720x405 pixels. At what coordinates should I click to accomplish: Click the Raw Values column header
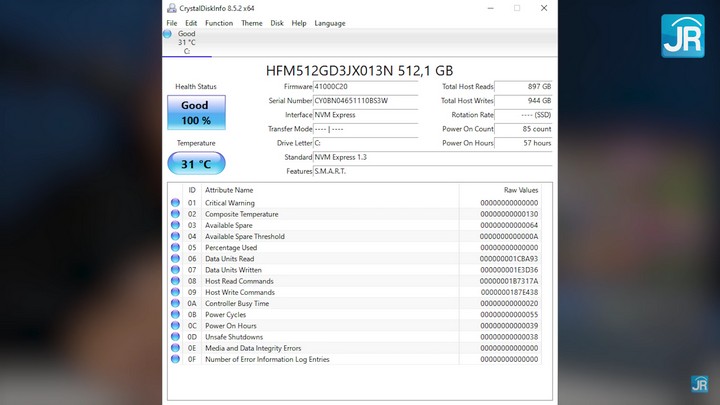[520, 190]
